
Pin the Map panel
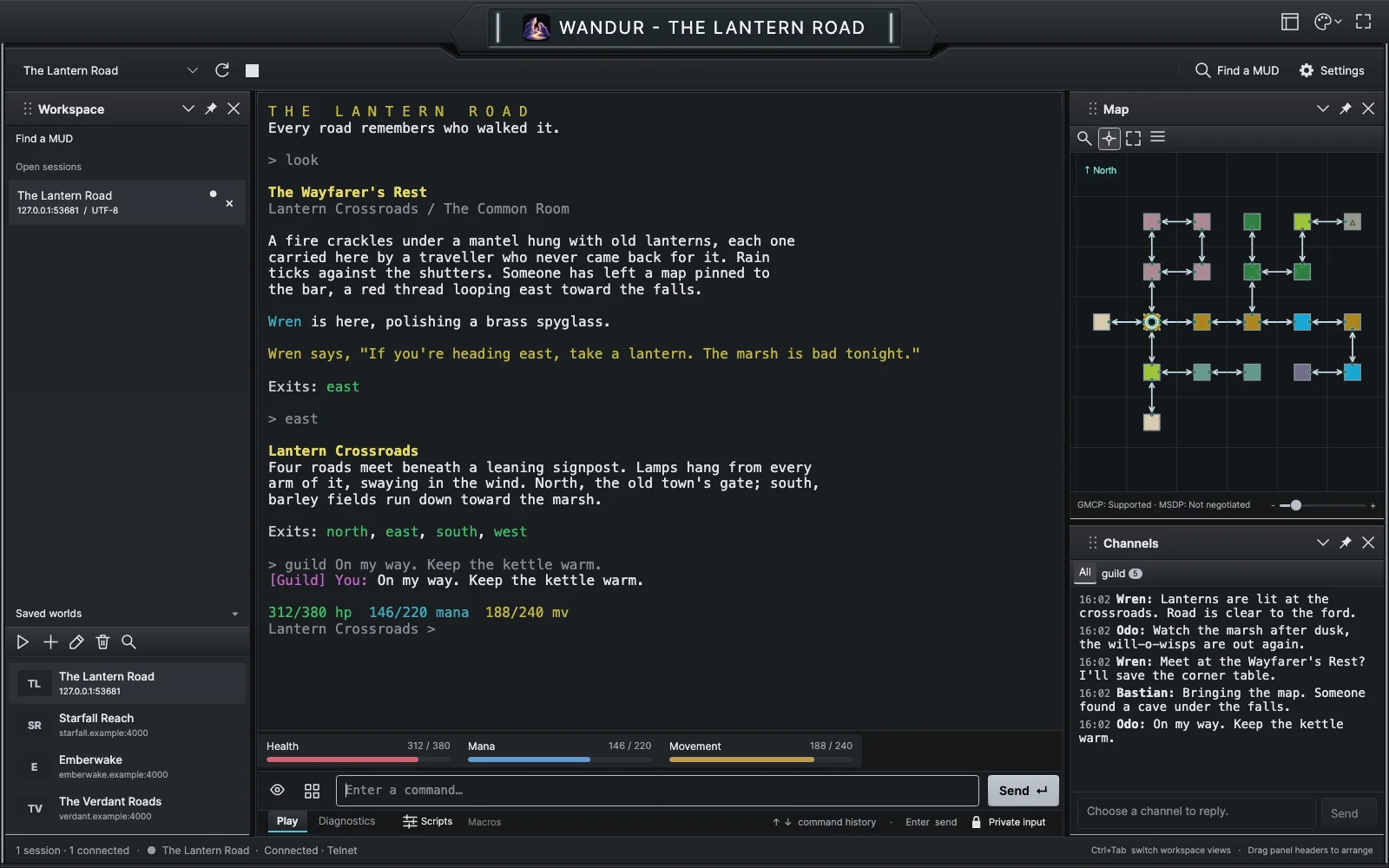pyautogui.click(x=1346, y=108)
